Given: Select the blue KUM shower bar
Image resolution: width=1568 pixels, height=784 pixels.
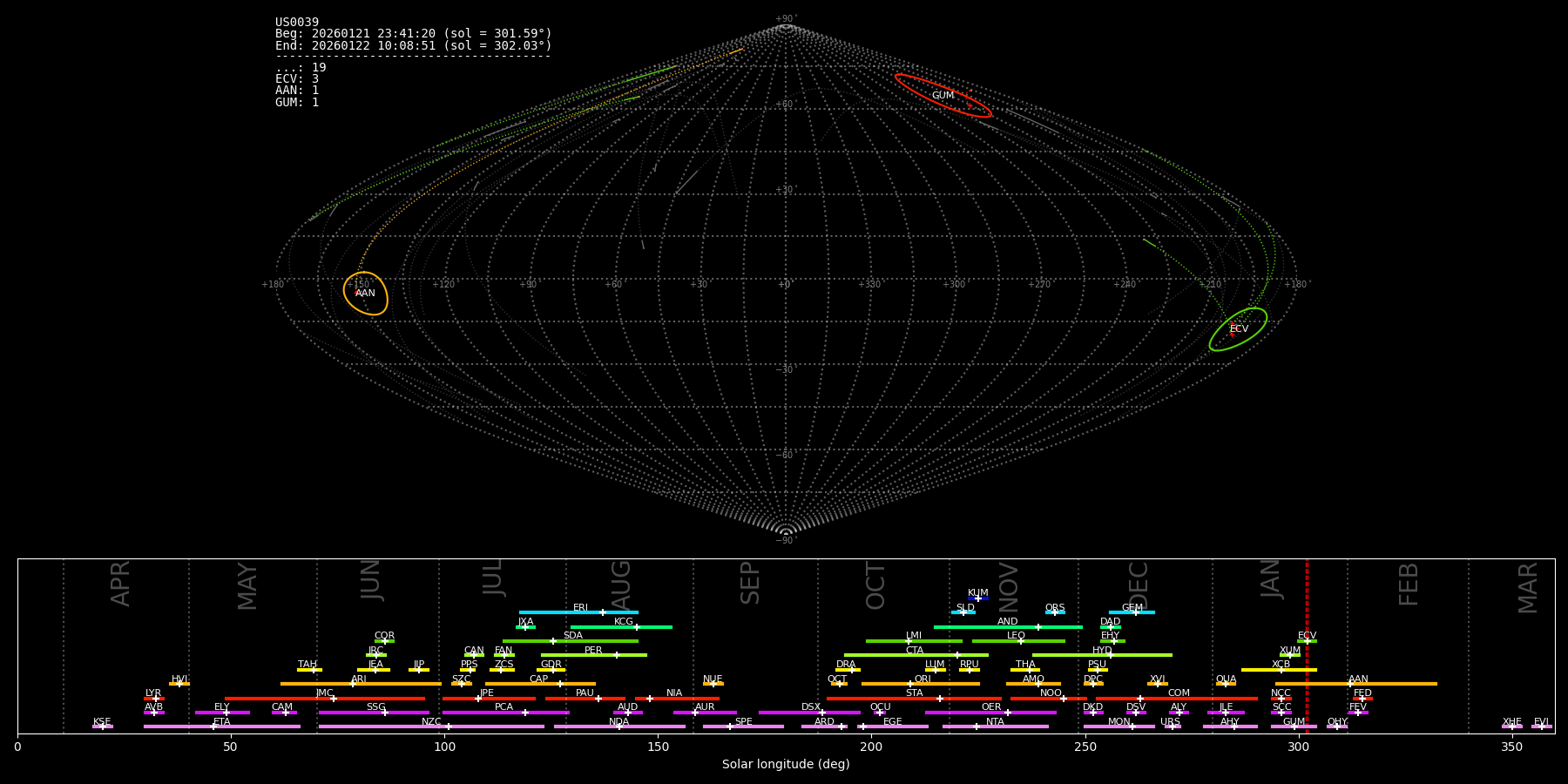Looking at the screenshot, I should (978, 598).
